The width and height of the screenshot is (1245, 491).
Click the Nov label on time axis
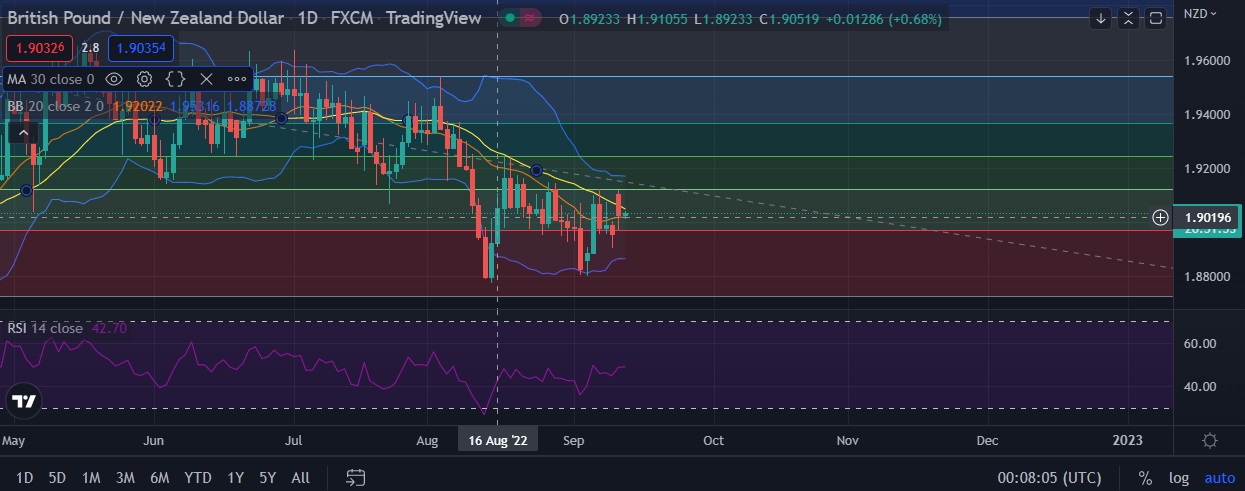tap(848, 440)
